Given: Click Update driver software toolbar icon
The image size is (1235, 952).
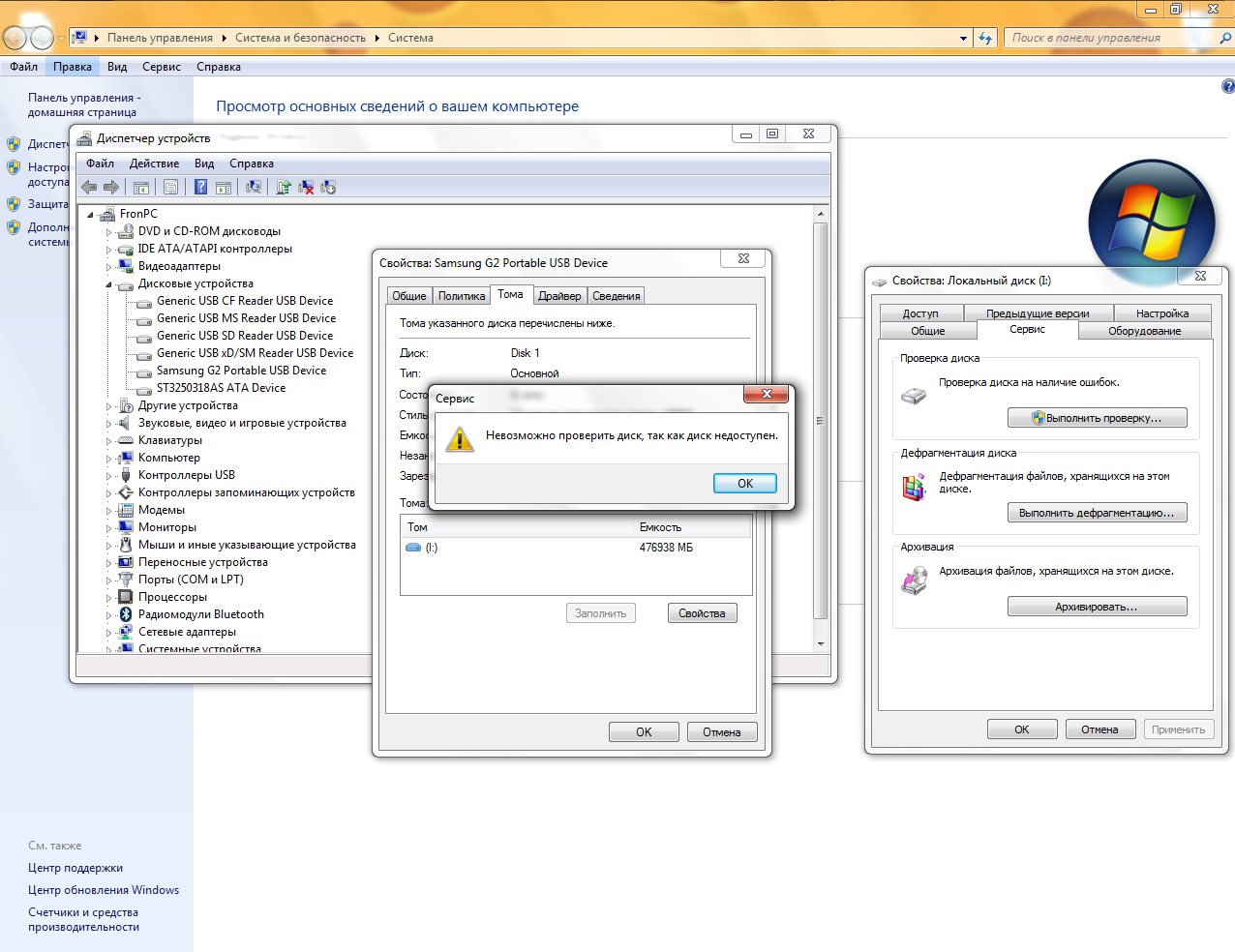Looking at the screenshot, I should point(284,187).
